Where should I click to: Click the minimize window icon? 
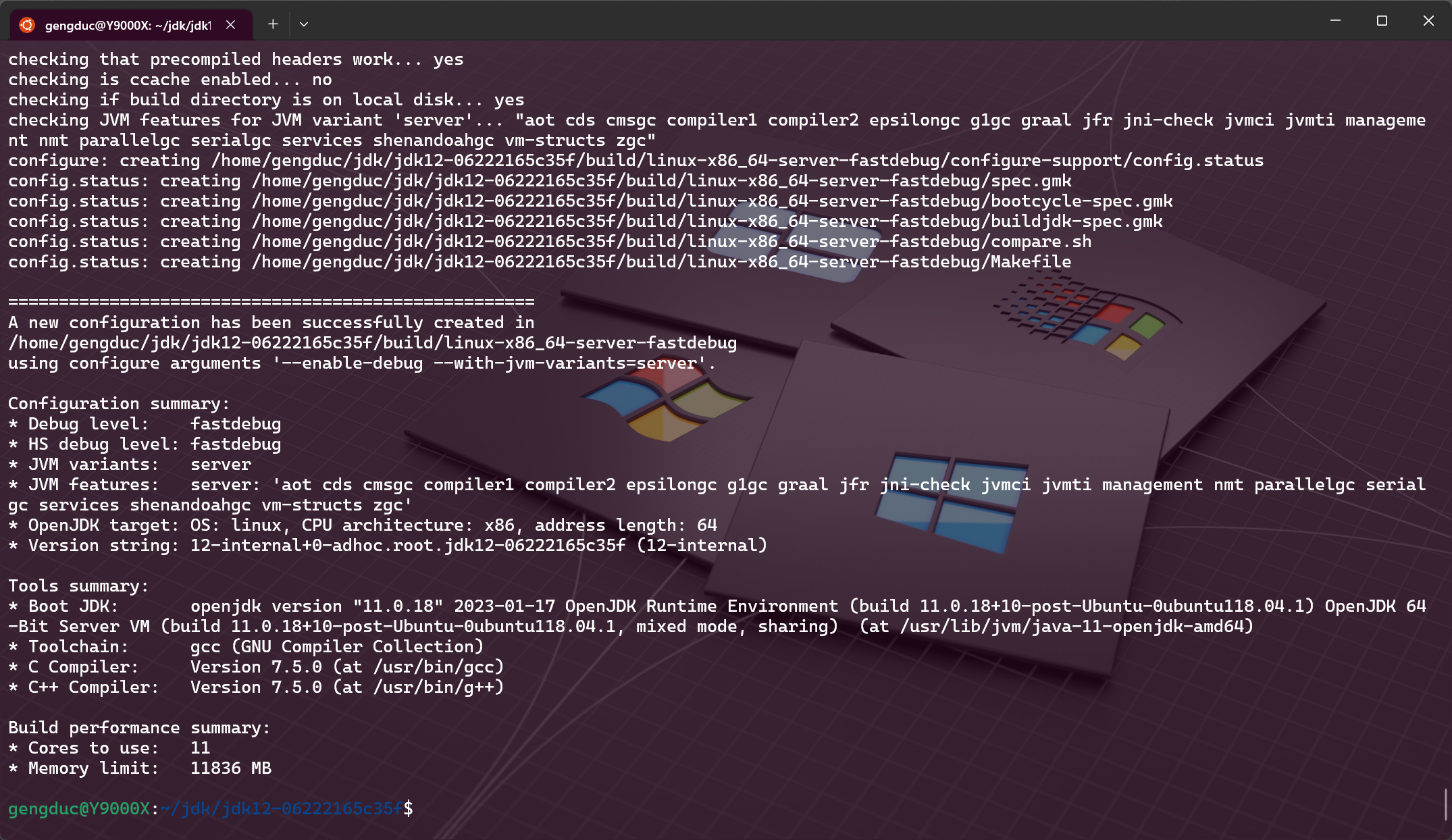pos(1336,22)
